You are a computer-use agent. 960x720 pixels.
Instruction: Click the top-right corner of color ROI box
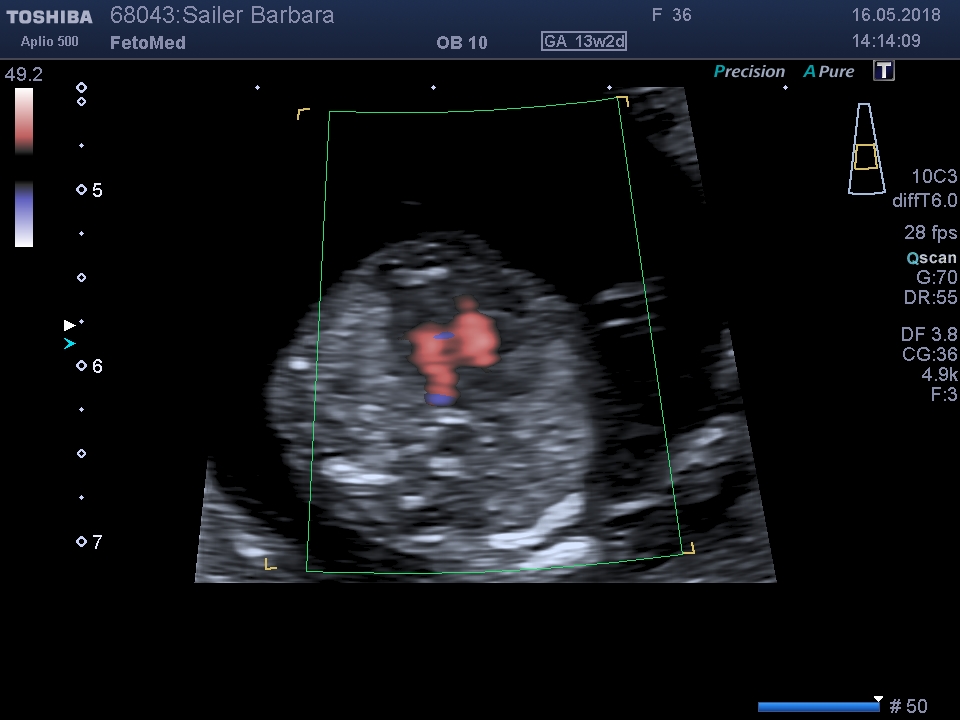(x=621, y=101)
